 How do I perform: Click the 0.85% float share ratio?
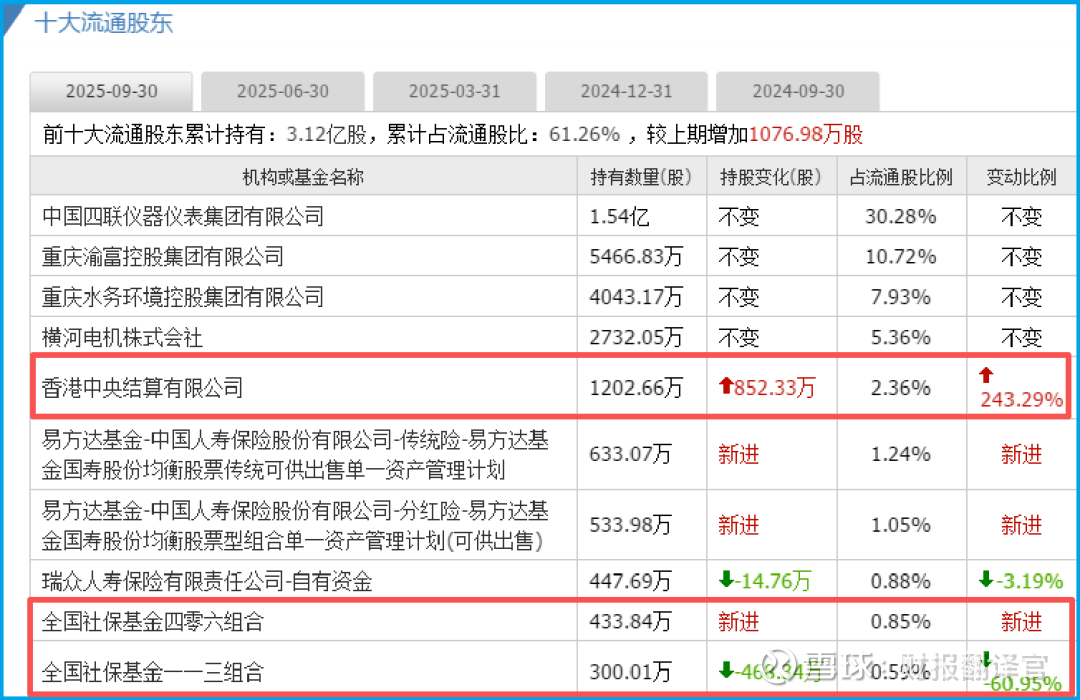[900, 621]
